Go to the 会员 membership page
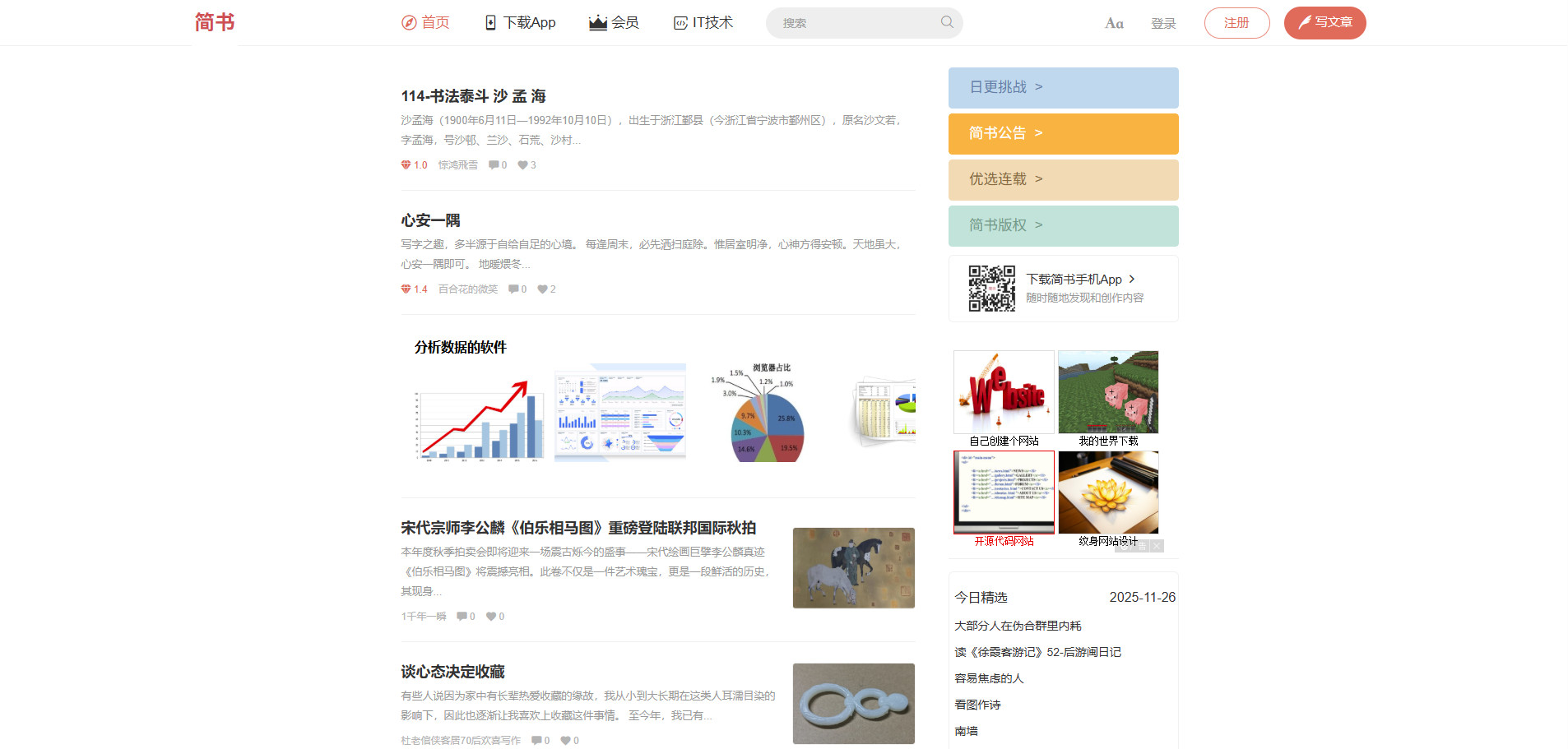The height and width of the screenshot is (749, 1568). pos(614,22)
